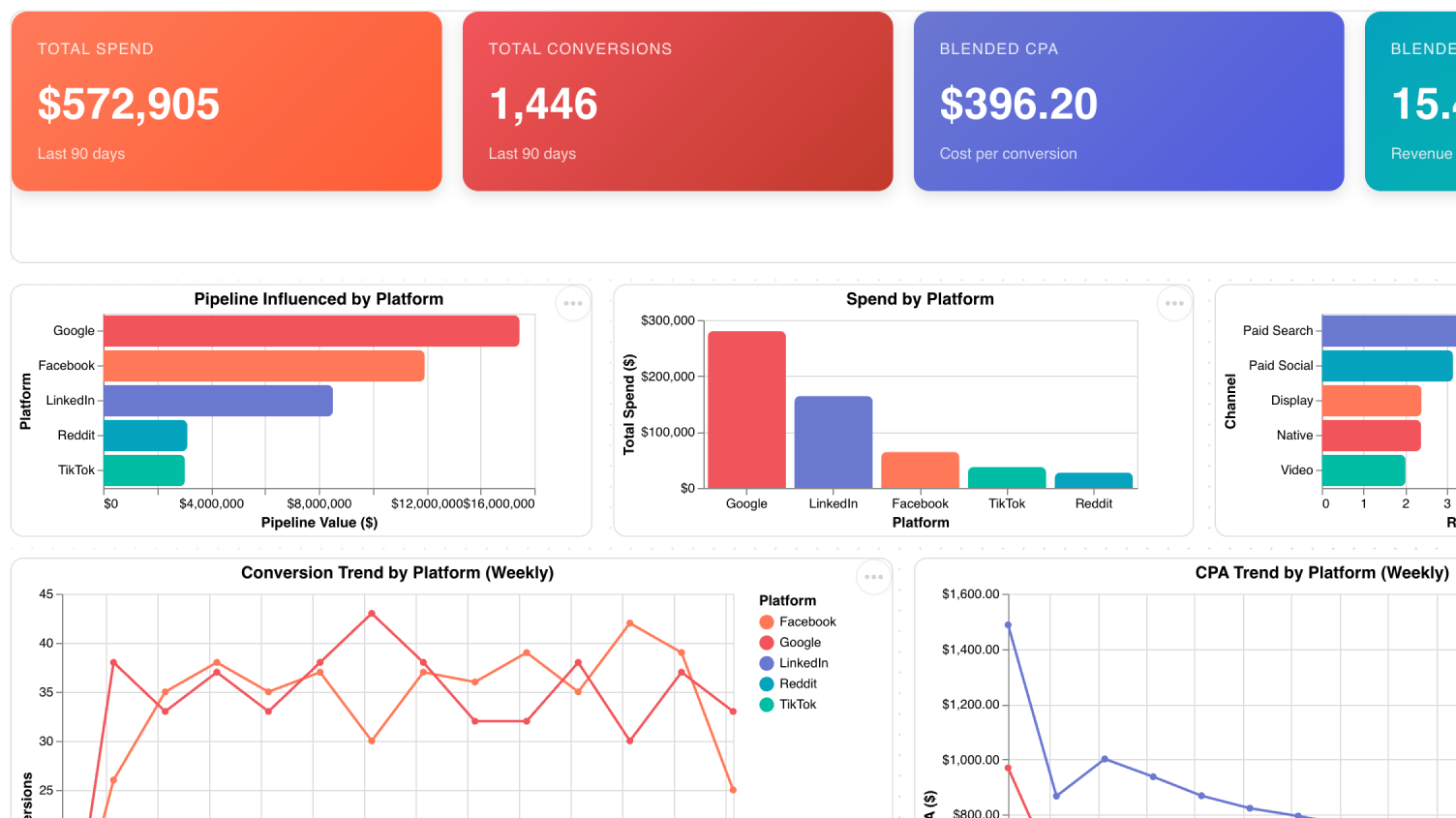Select the Blended CPA card
Image resolution: width=1456 pixels, height=818 pixels.
coord(1129,102)
